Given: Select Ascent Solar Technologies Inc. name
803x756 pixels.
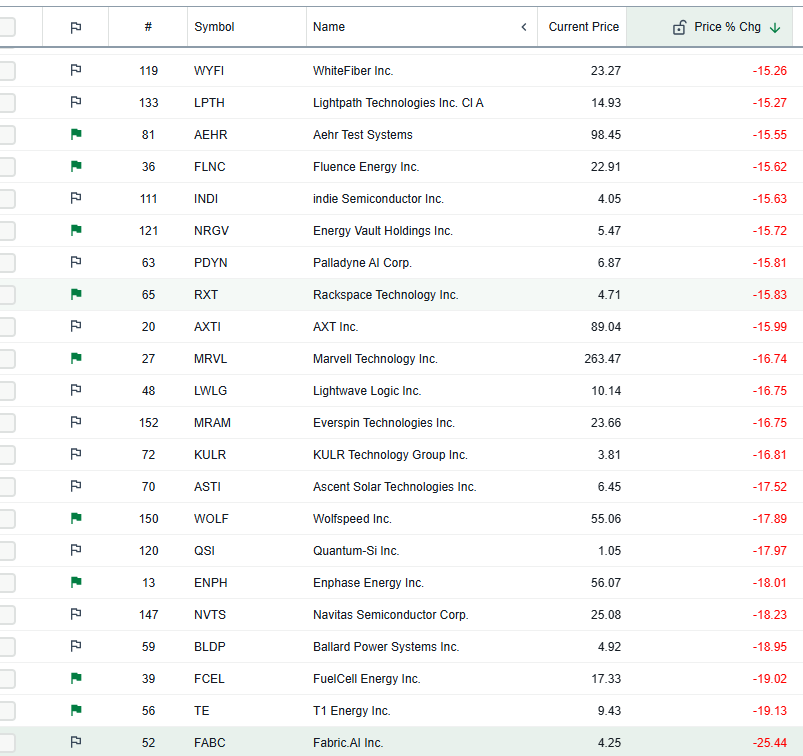Looking at the screenshot, I should pyautogui.click(x=395, y=487).
